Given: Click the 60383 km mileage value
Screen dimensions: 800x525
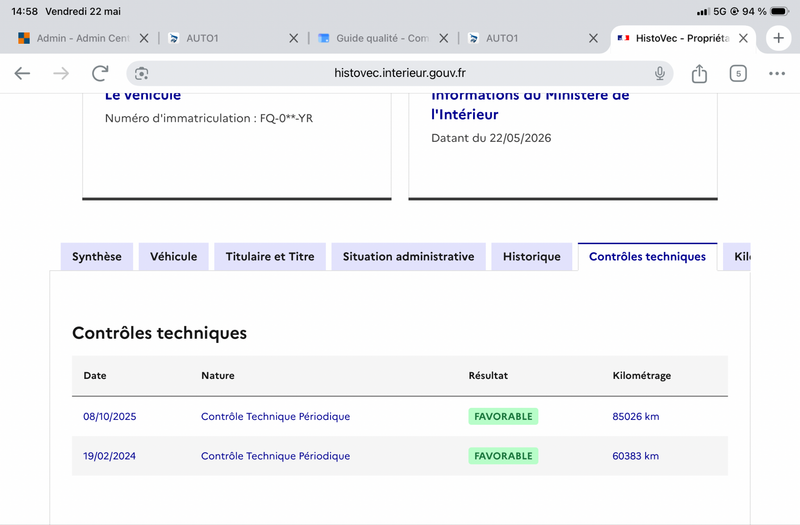Looking at the screenshot, I should point(635,456).
